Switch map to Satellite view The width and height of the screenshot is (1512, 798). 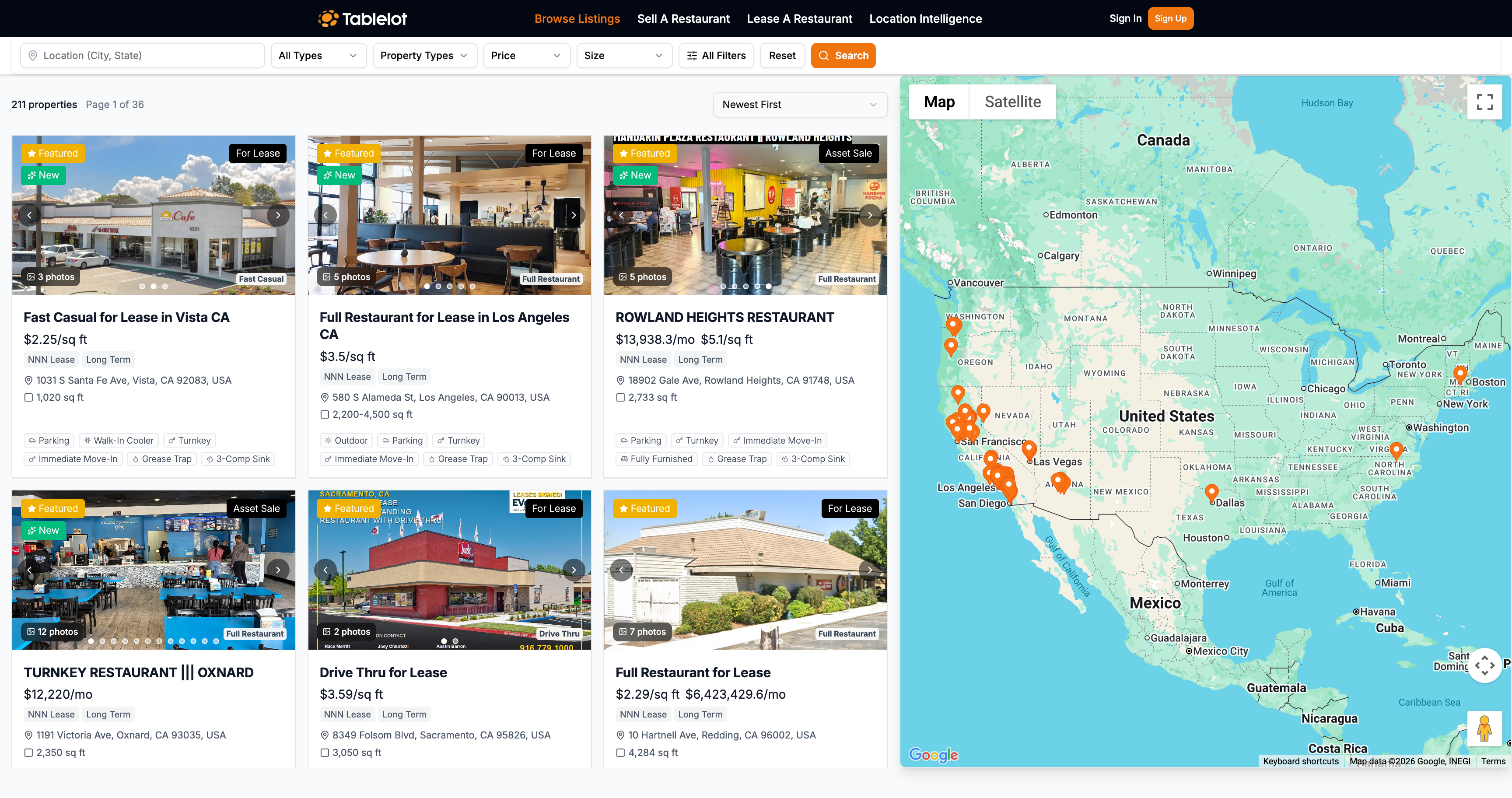[1012, 102]
